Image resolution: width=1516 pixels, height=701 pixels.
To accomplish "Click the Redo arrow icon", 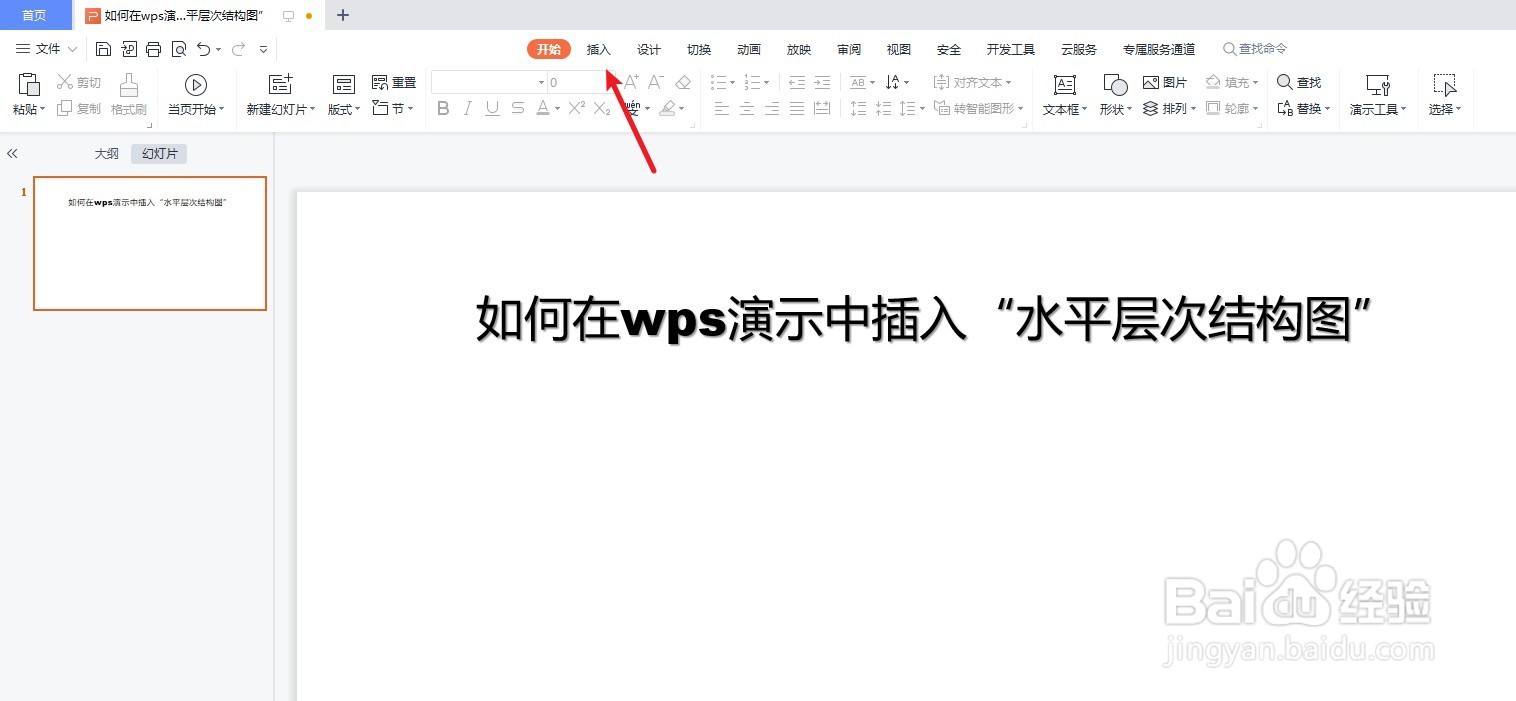I will pyautogui.click(x=238, y=49).
